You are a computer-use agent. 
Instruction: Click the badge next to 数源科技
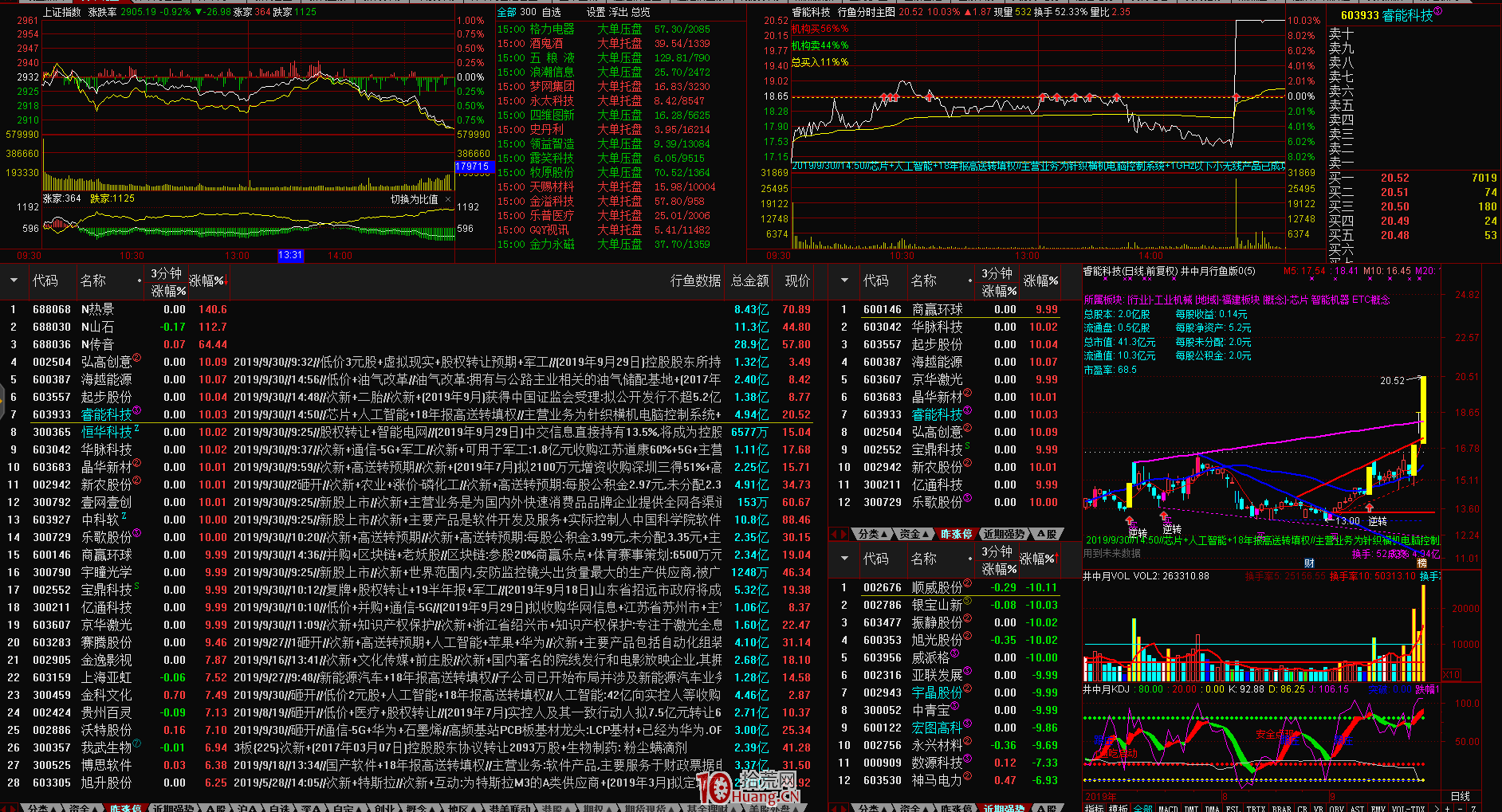pyautogui.click(x=967, y=759)
